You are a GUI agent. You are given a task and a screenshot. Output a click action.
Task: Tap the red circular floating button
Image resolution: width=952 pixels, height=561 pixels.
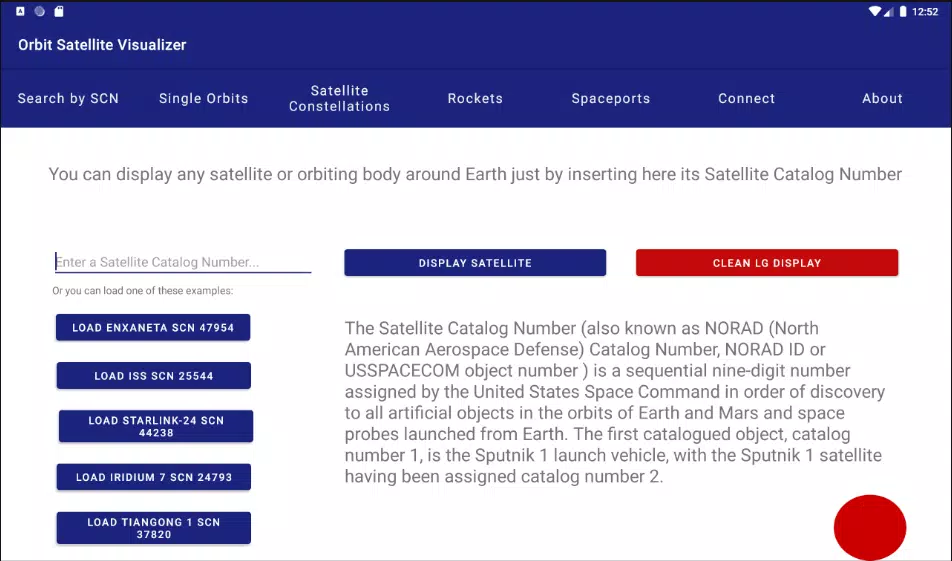[x=870, y=528]
